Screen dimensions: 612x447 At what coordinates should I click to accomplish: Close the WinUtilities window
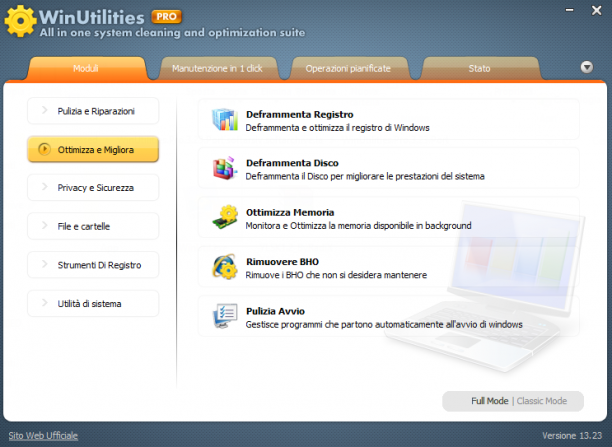coord(596,10)
